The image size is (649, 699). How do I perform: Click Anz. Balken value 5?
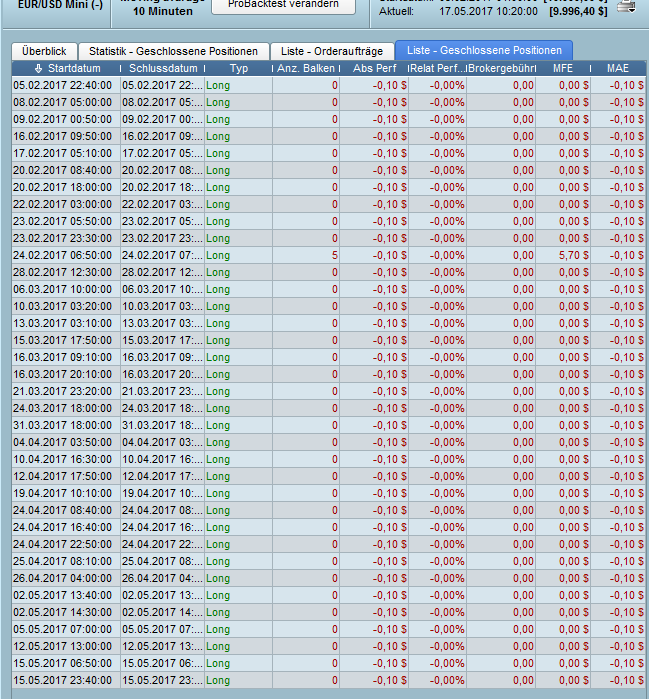[335, 255]
